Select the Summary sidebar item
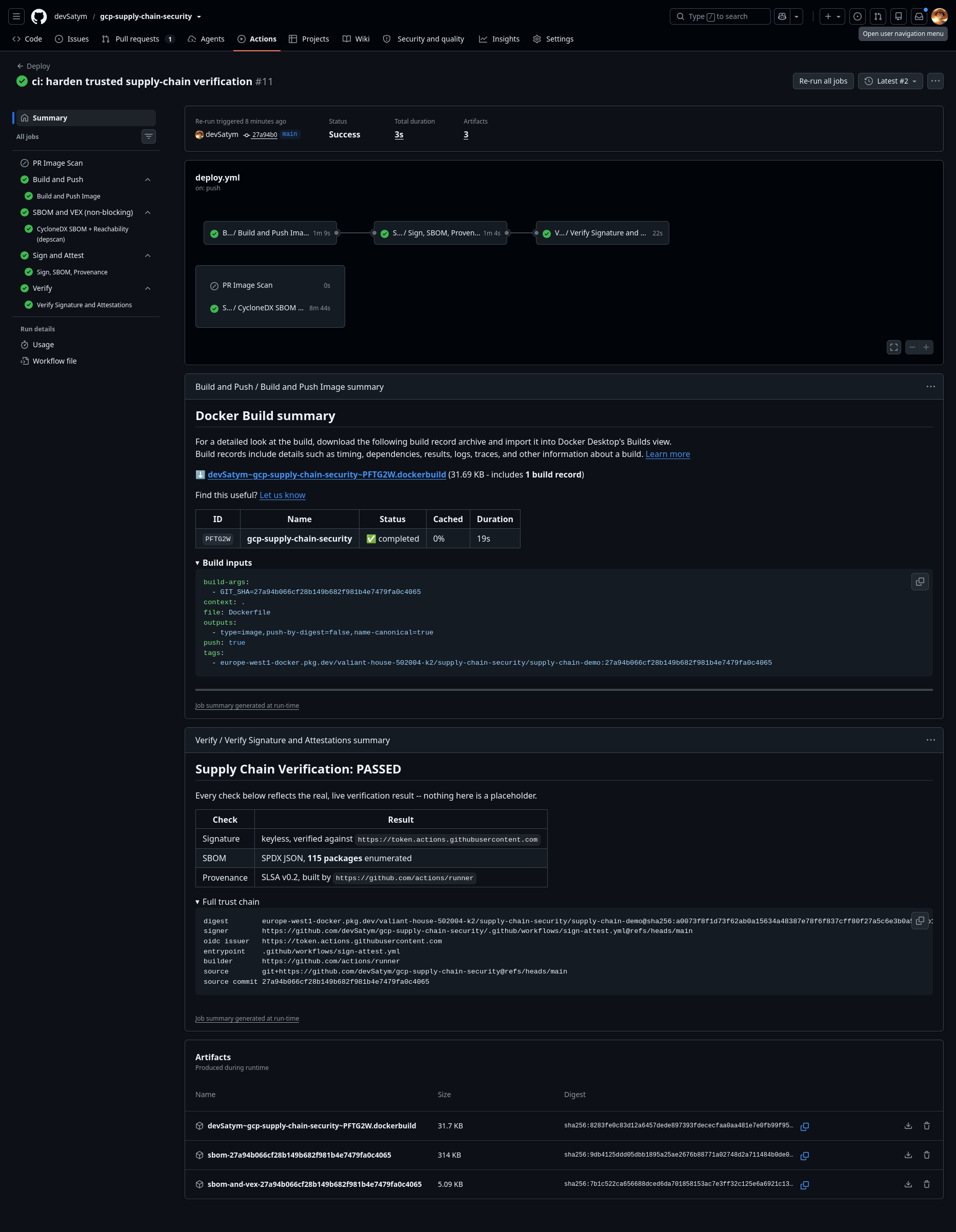 86,118
